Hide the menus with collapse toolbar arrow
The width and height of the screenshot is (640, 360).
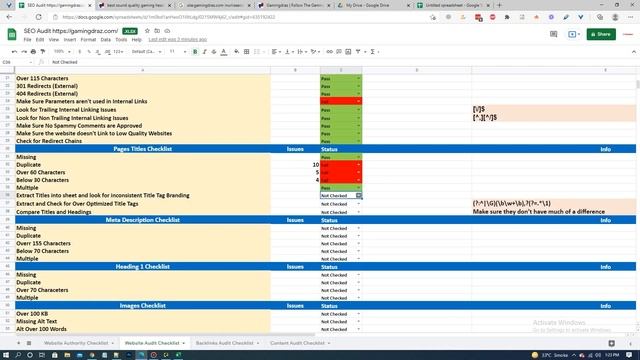click(x=633, y=52)
